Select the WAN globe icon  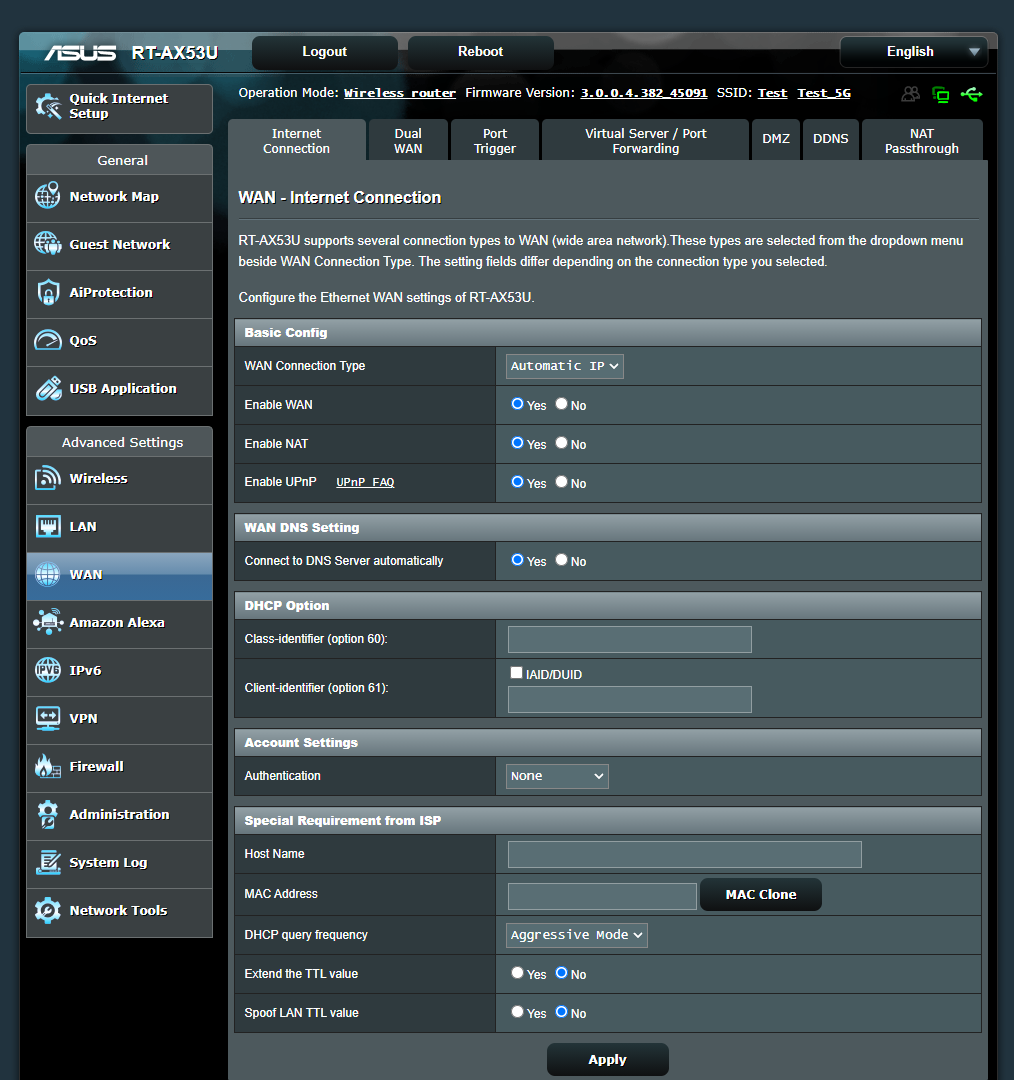coord(48,574)
